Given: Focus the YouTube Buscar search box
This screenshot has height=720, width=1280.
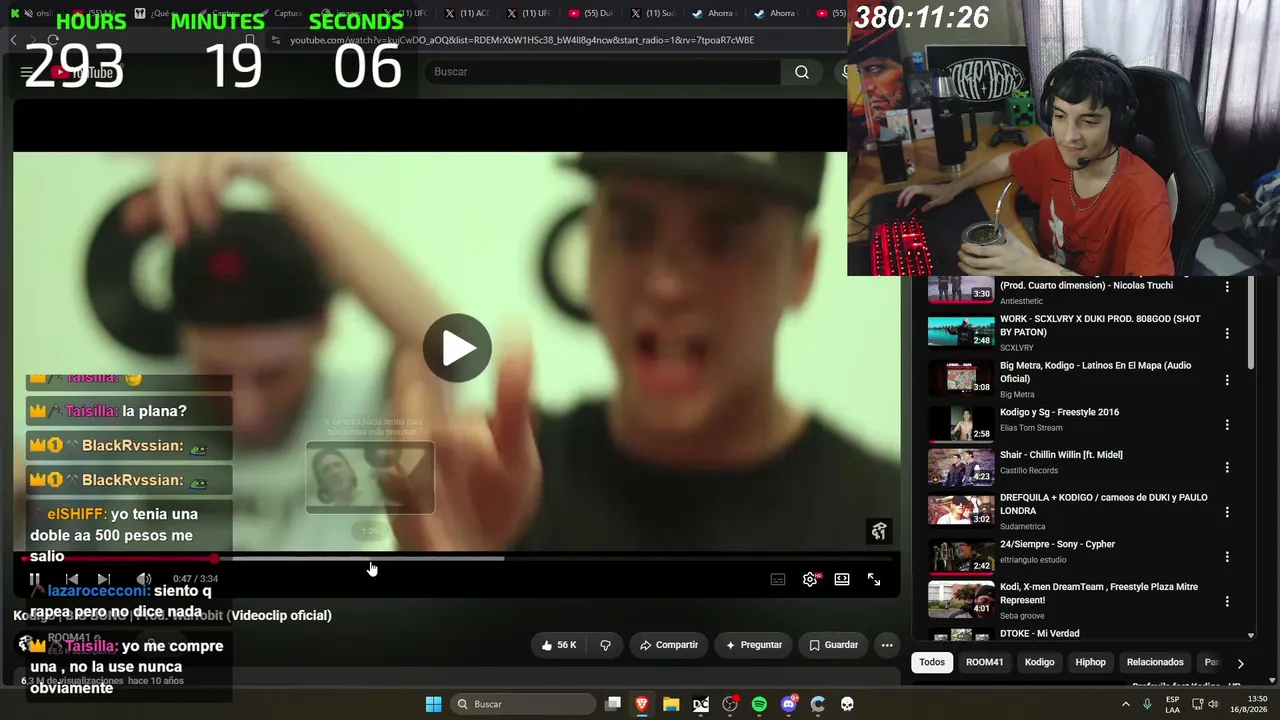Looking at the screenshot, I should coord(604,72).
